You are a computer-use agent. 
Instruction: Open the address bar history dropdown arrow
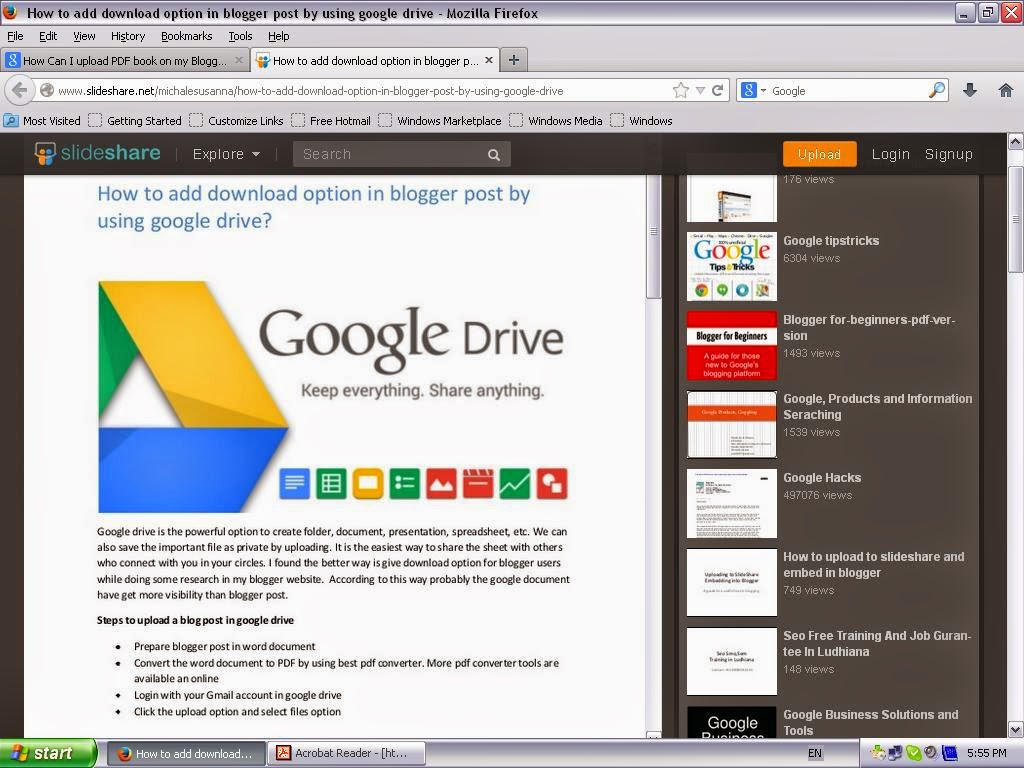[700, 90]
